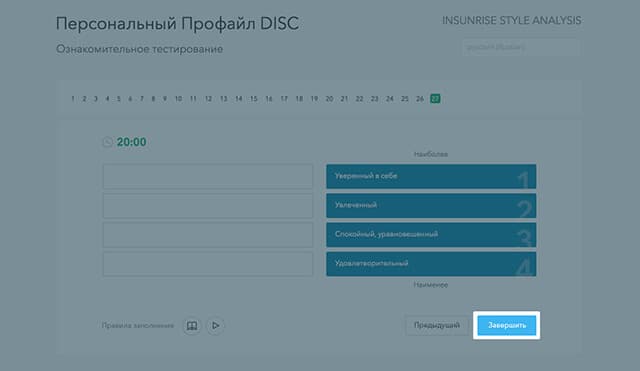The height and width of the screenshot is (371, 640).
Task: Click the third empty answer slot
Action: pos(208,235)
